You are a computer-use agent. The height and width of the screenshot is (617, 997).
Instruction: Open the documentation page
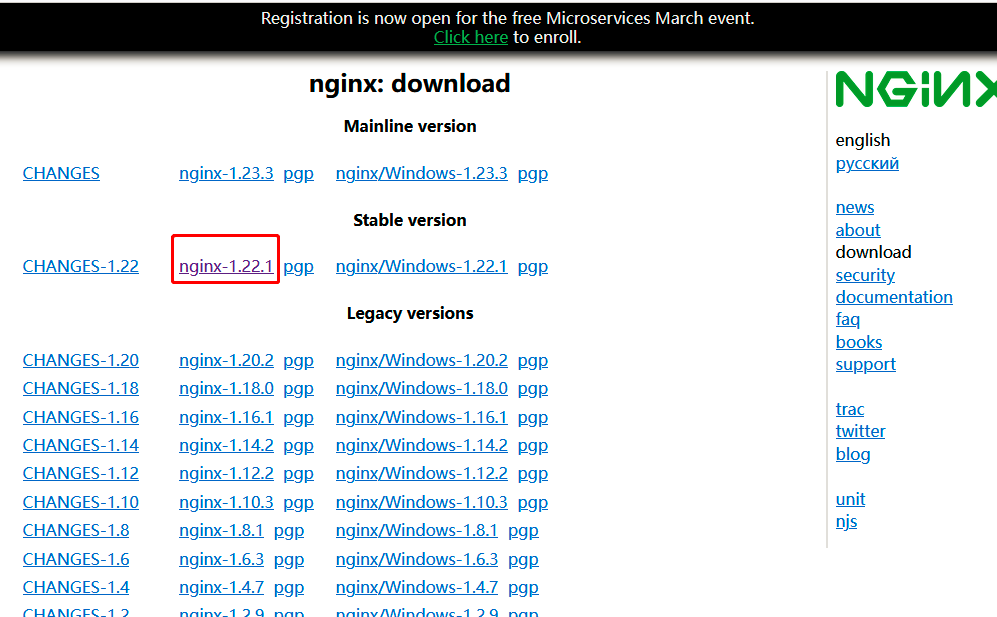894,297
